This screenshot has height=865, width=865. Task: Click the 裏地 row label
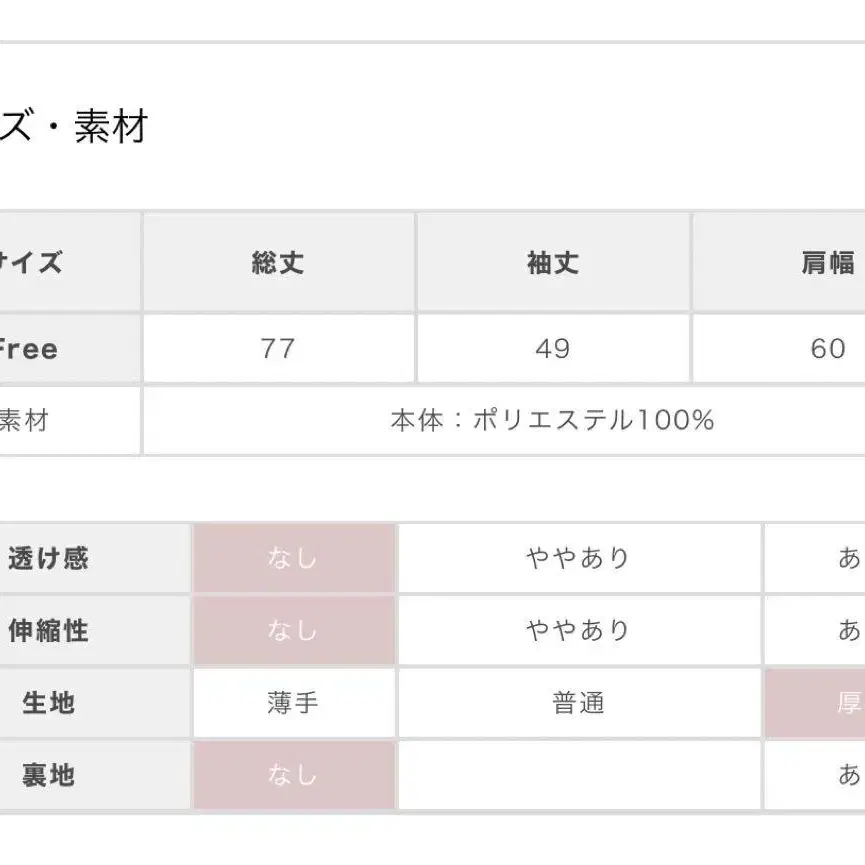pos(48,775)
